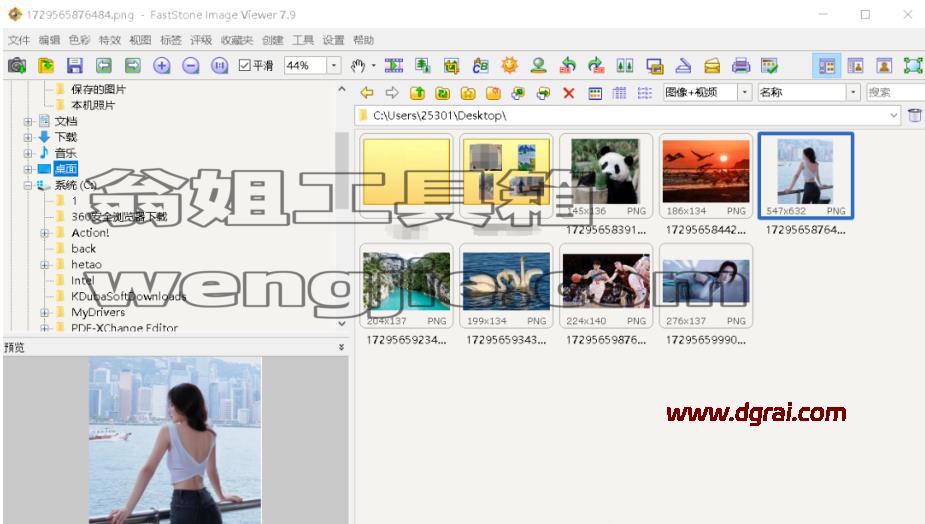
Task: Select thumbnail view mode icon
Action: click(x=595, y=93)
